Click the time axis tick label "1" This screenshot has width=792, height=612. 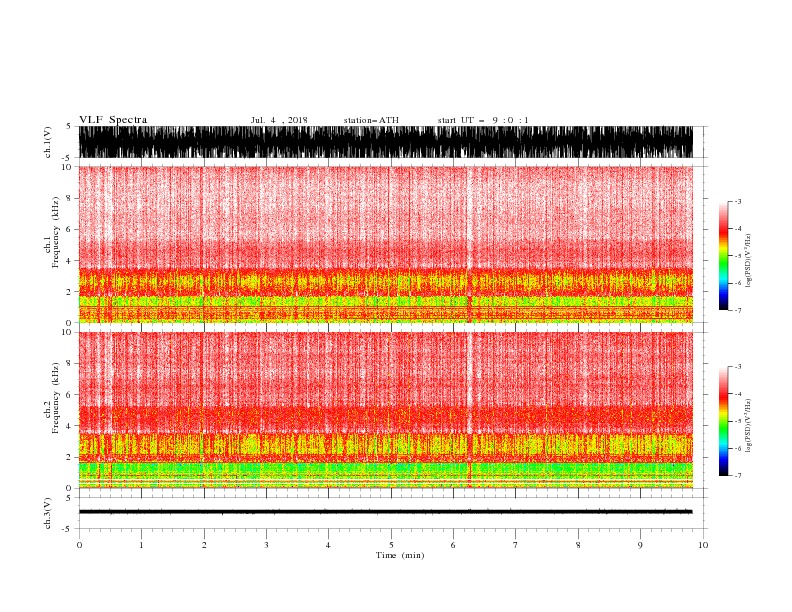coord(141,545)
